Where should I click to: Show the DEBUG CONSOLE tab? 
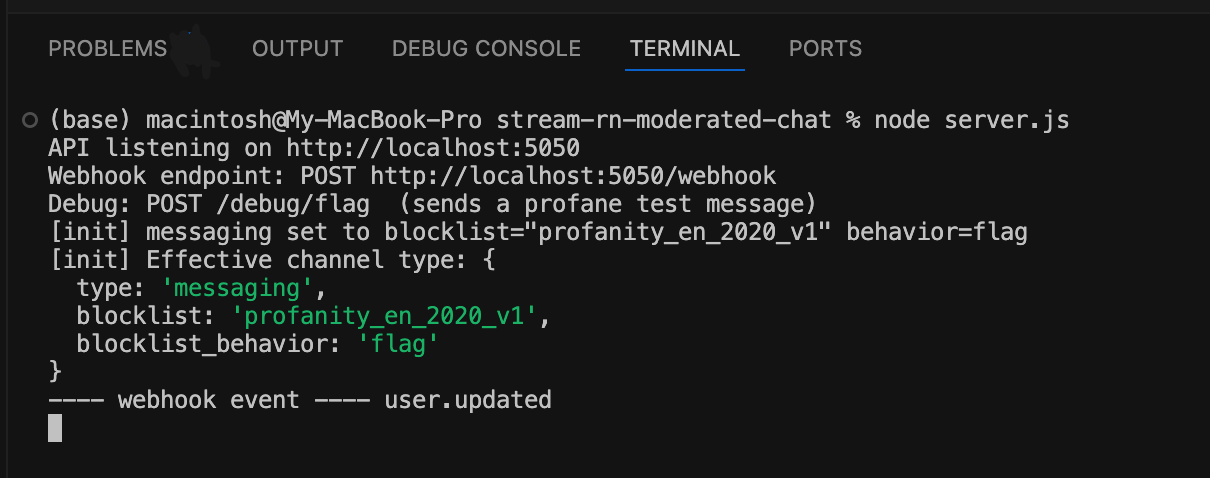486,48
